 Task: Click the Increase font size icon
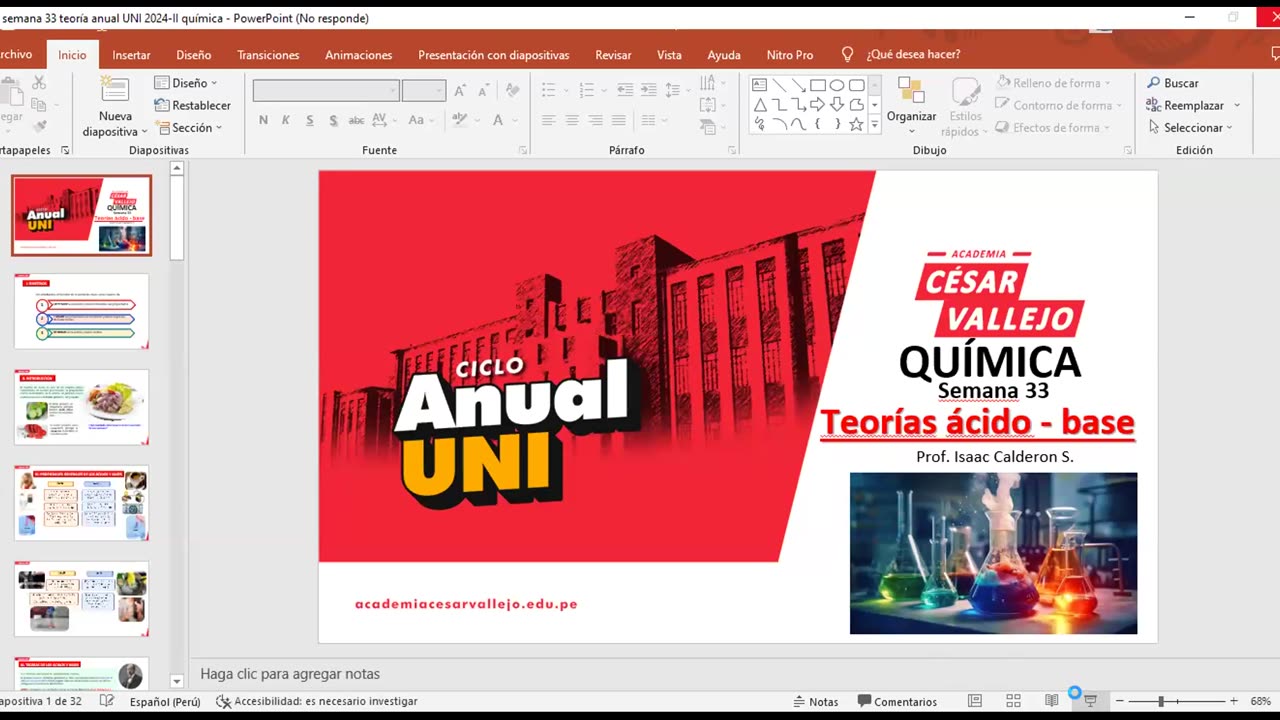(460, 91)
